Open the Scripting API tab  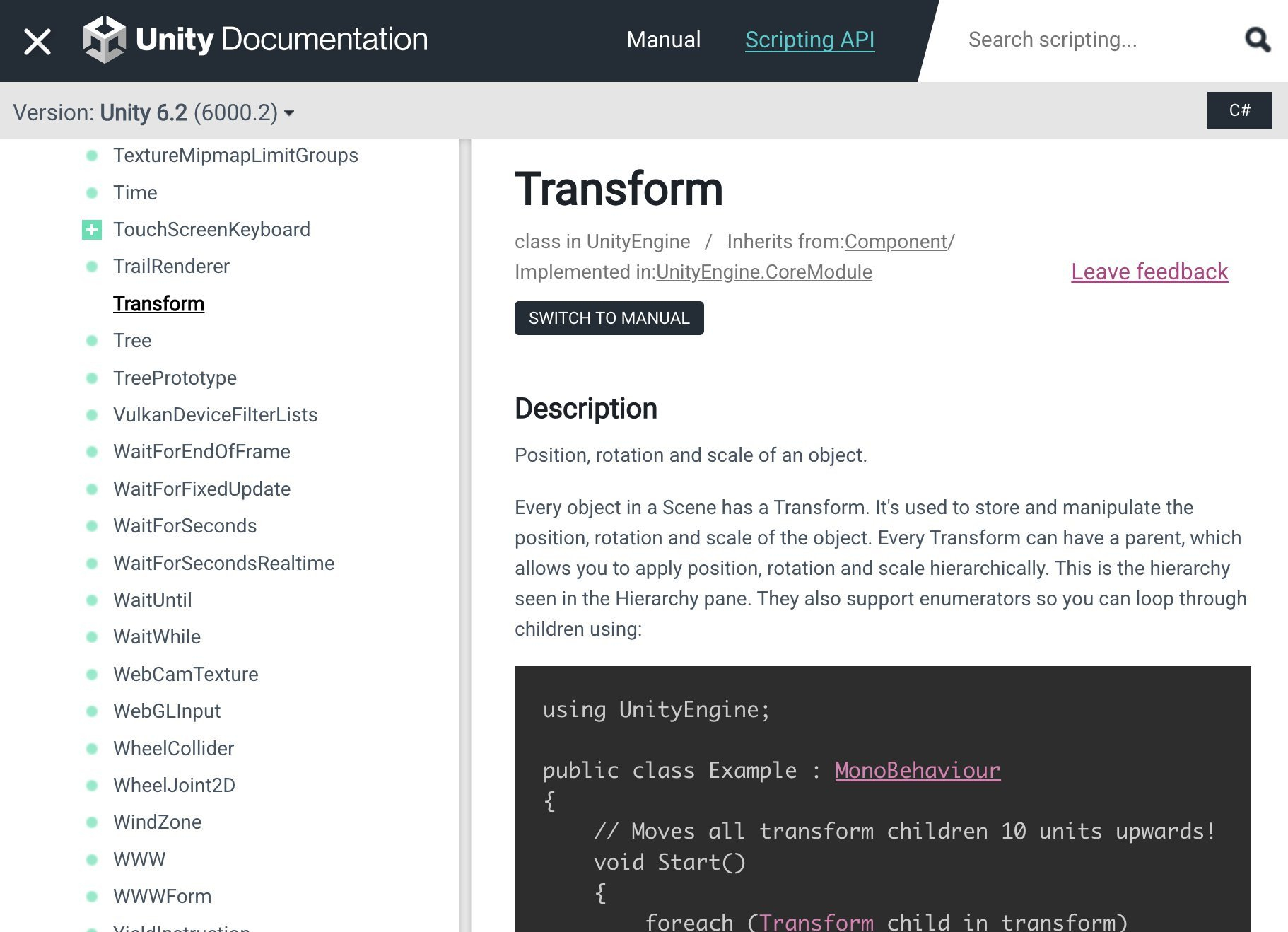809,40
